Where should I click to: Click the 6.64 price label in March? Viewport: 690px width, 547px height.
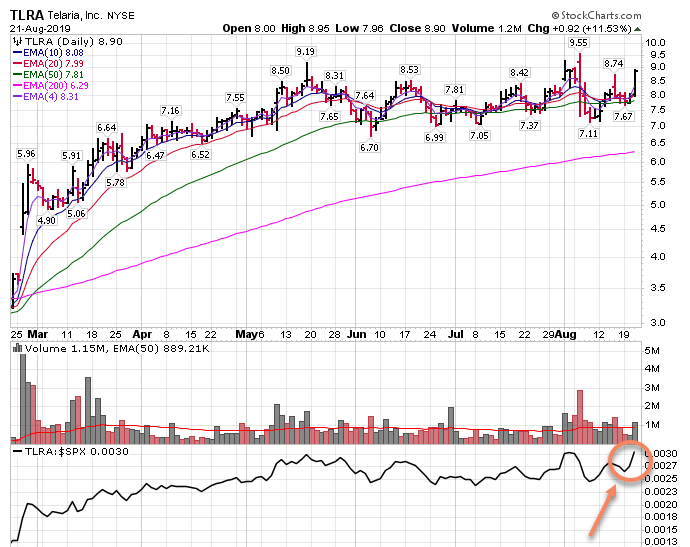click(107, 128)
